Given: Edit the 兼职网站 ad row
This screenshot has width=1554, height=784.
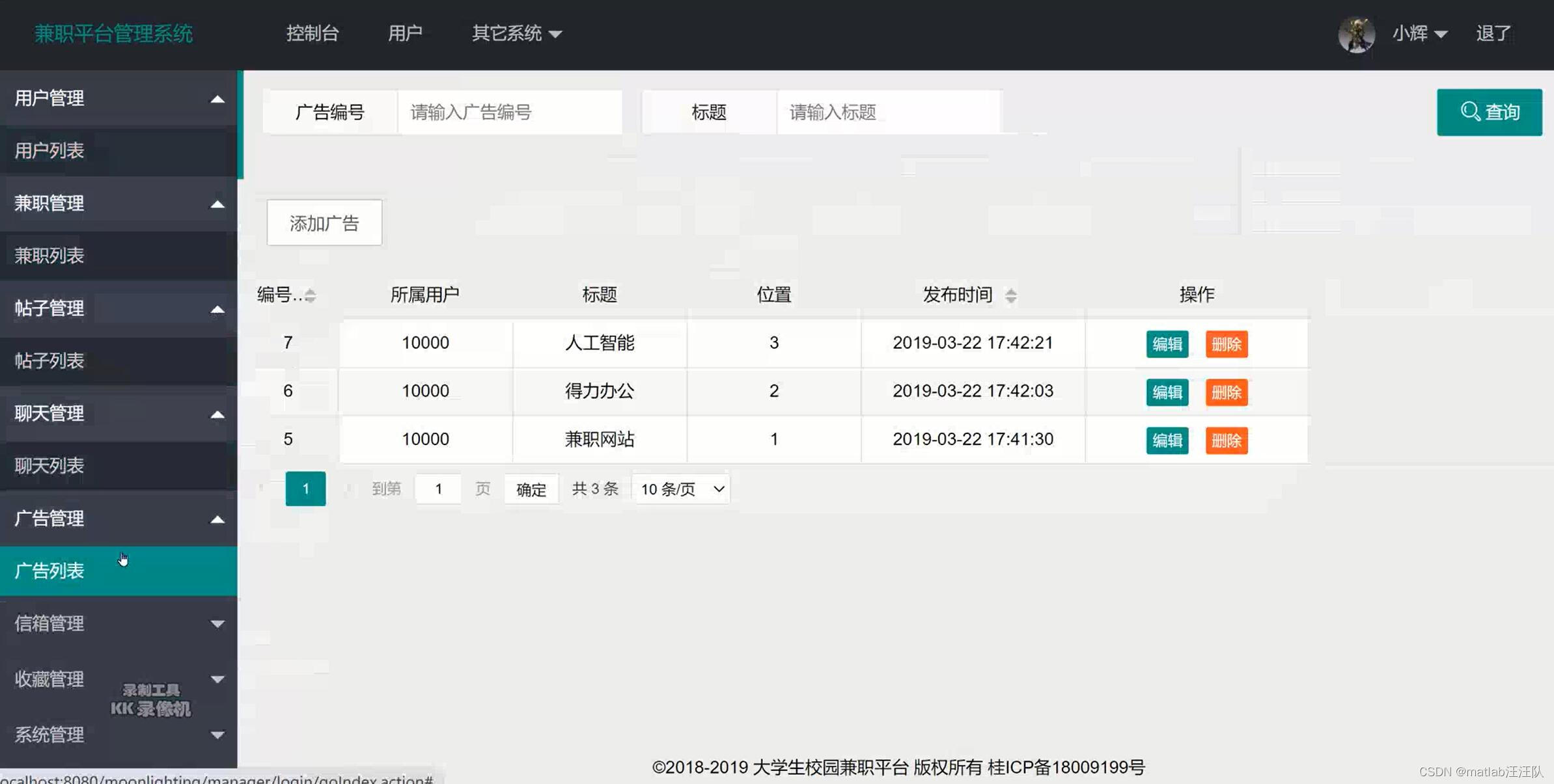Looking at the screenshot, I should [1167, 440].
